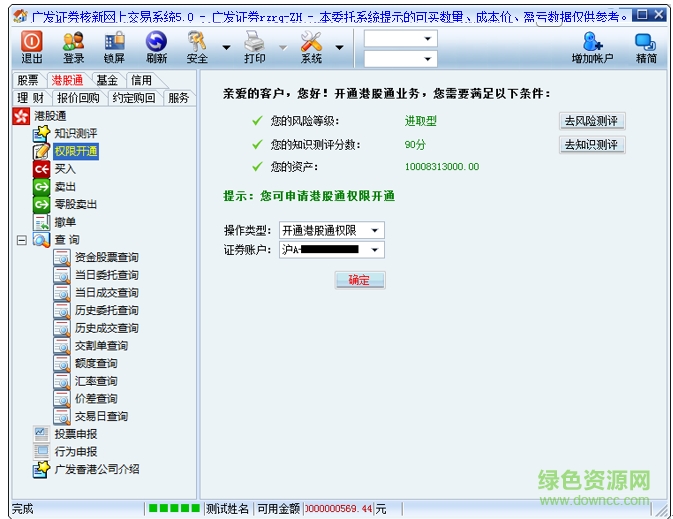673x519 pixels.
Task: Switch to the 基金 tab
Action: pos(107,80)
